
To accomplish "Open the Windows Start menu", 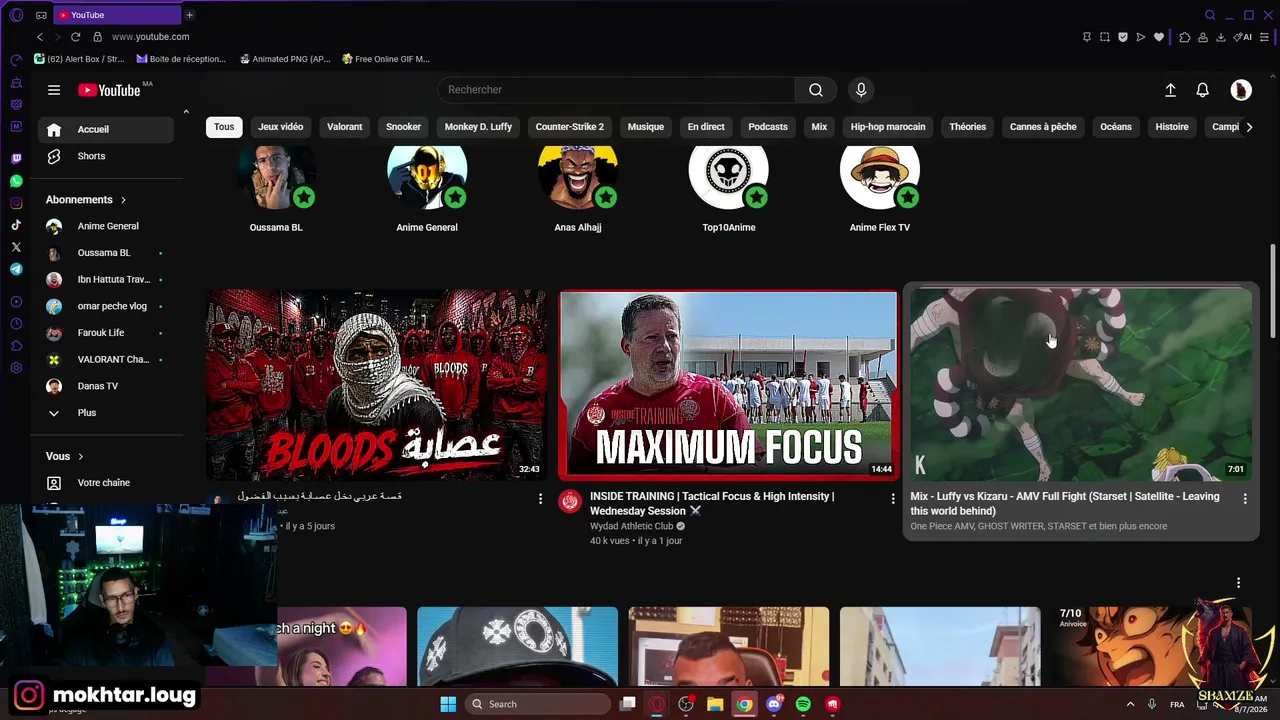I will tap(448, 704).
